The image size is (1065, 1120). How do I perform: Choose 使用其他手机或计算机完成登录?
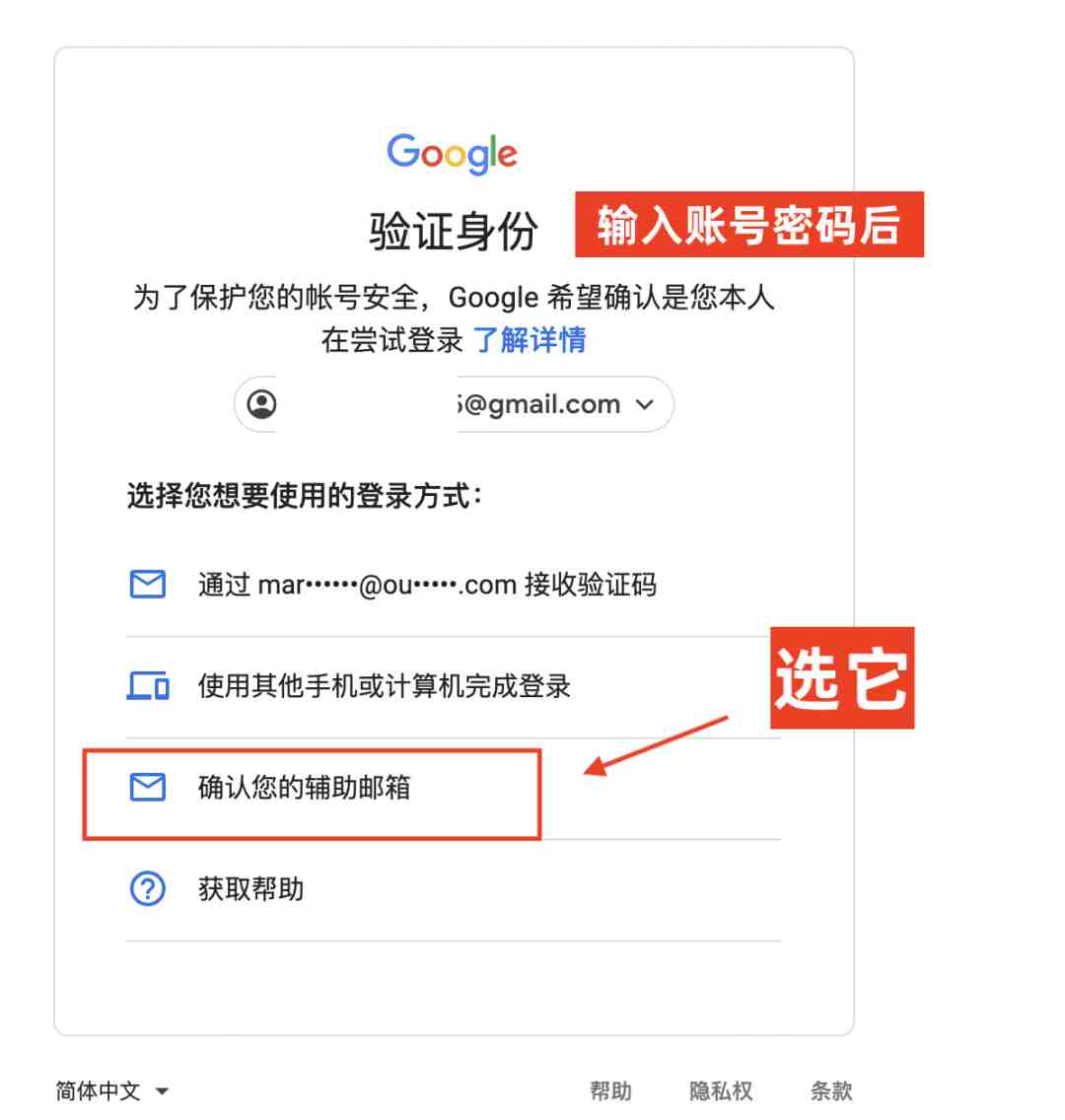[x=453, y=686]
